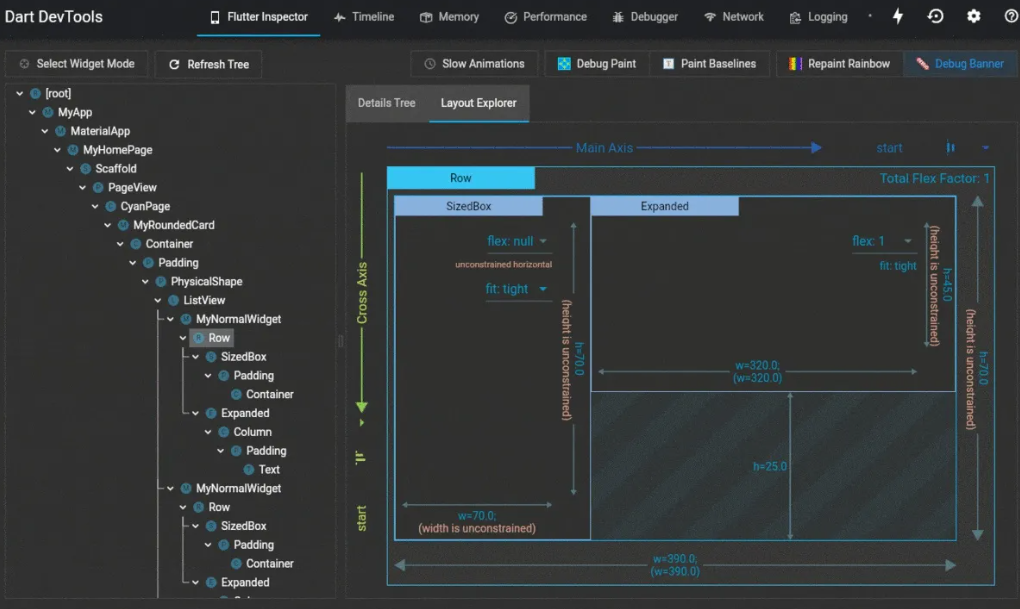Click the ListView widget icon
This screenshot has width=1020, height=609.
tap(173, 300)
